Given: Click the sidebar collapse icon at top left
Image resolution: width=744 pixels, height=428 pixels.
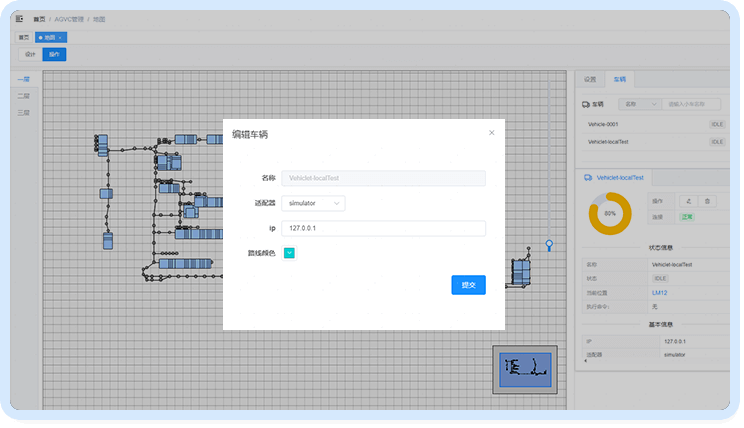Looking at the screenshot, I should tap(20, 19).
